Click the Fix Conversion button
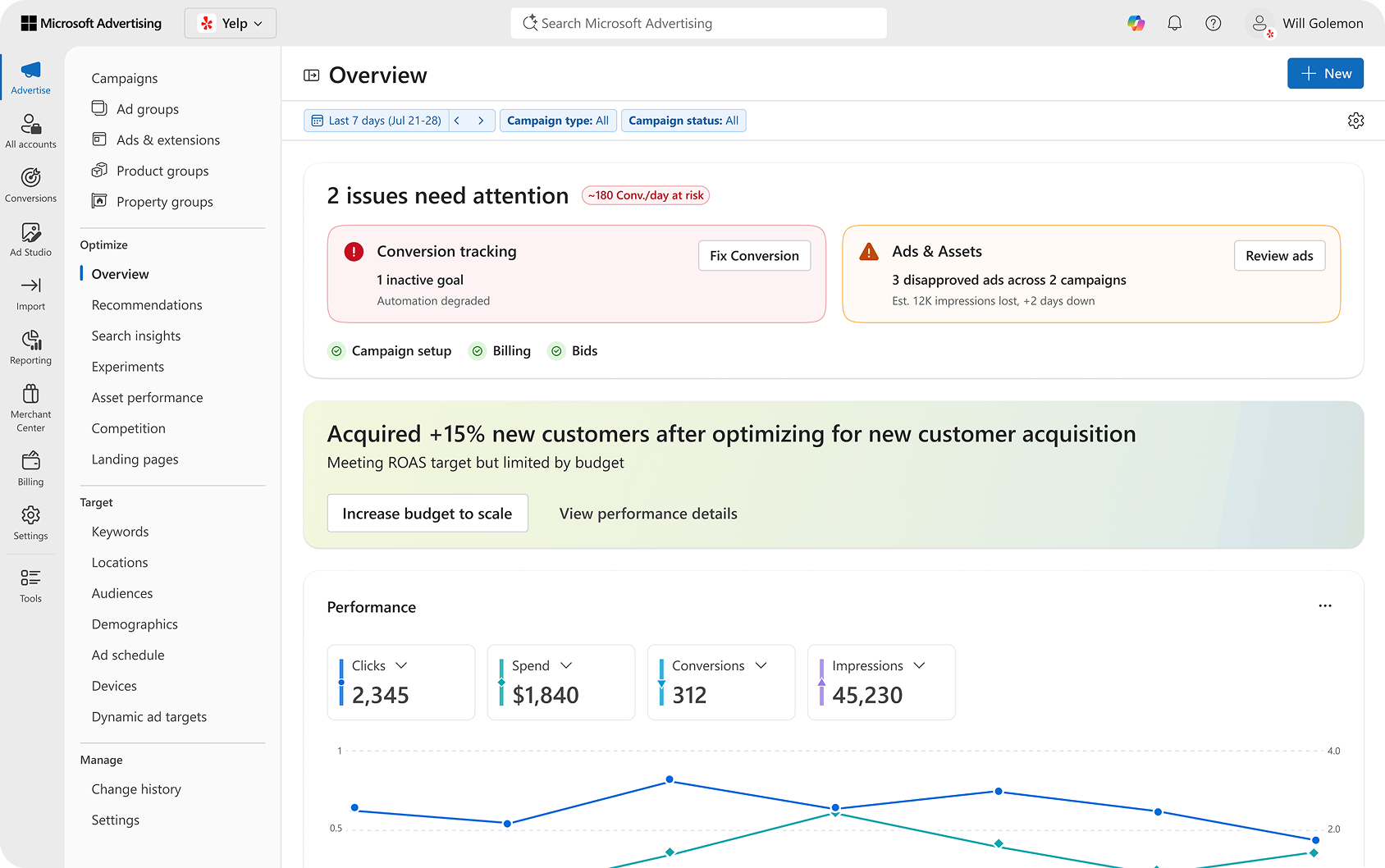The image size is (1385, 868). click(x=753, y=255)
